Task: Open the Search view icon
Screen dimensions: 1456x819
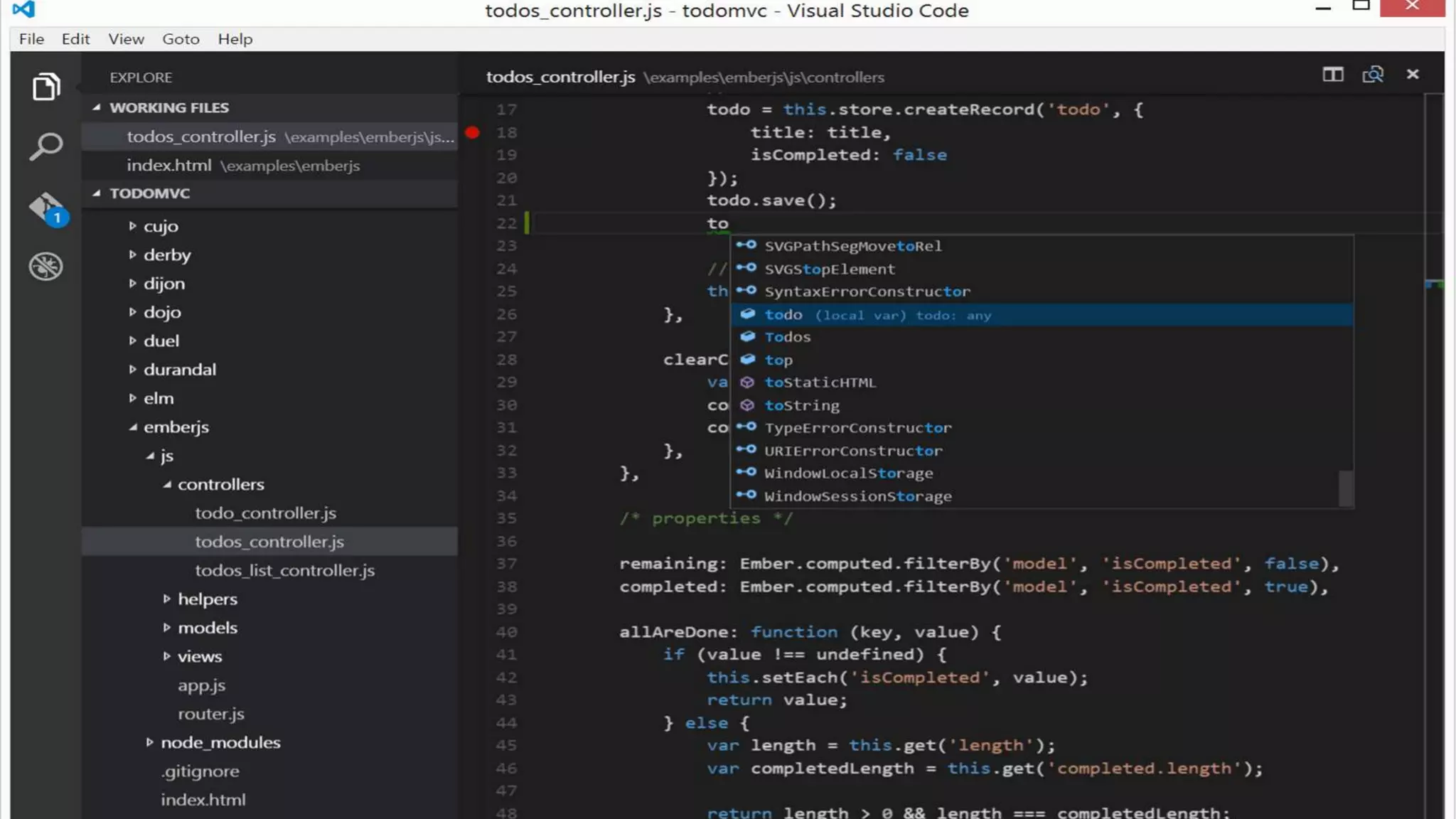Action: (46, 146)
